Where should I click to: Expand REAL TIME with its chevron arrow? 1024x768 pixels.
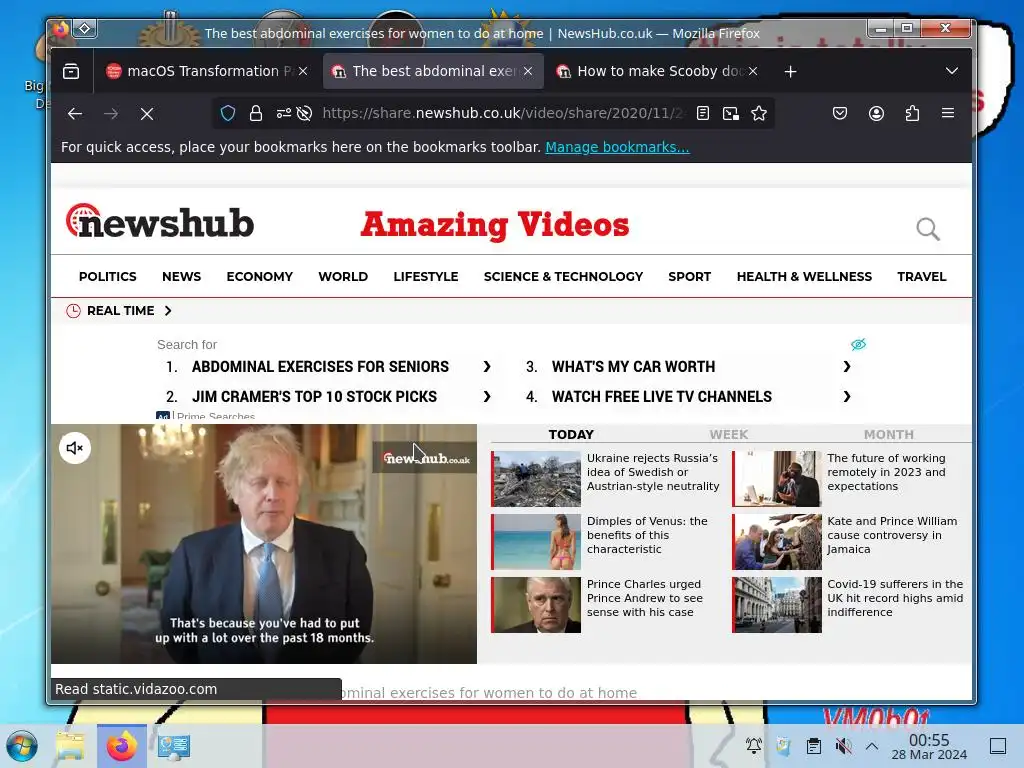[168, 311]
